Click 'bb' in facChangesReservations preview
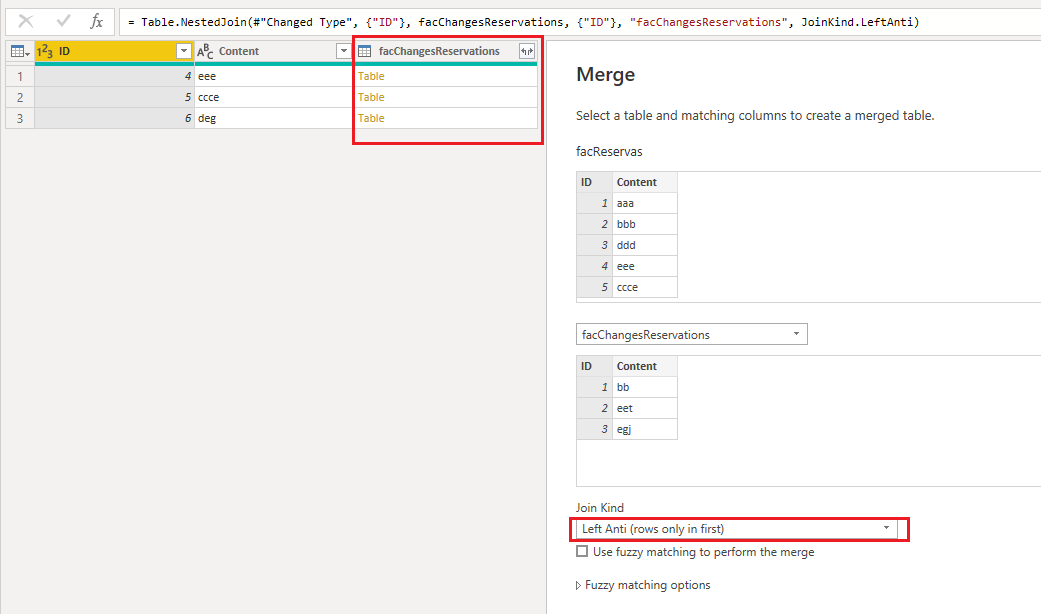The height and width of the screenshot is (614, 1041). coord(645,387)
